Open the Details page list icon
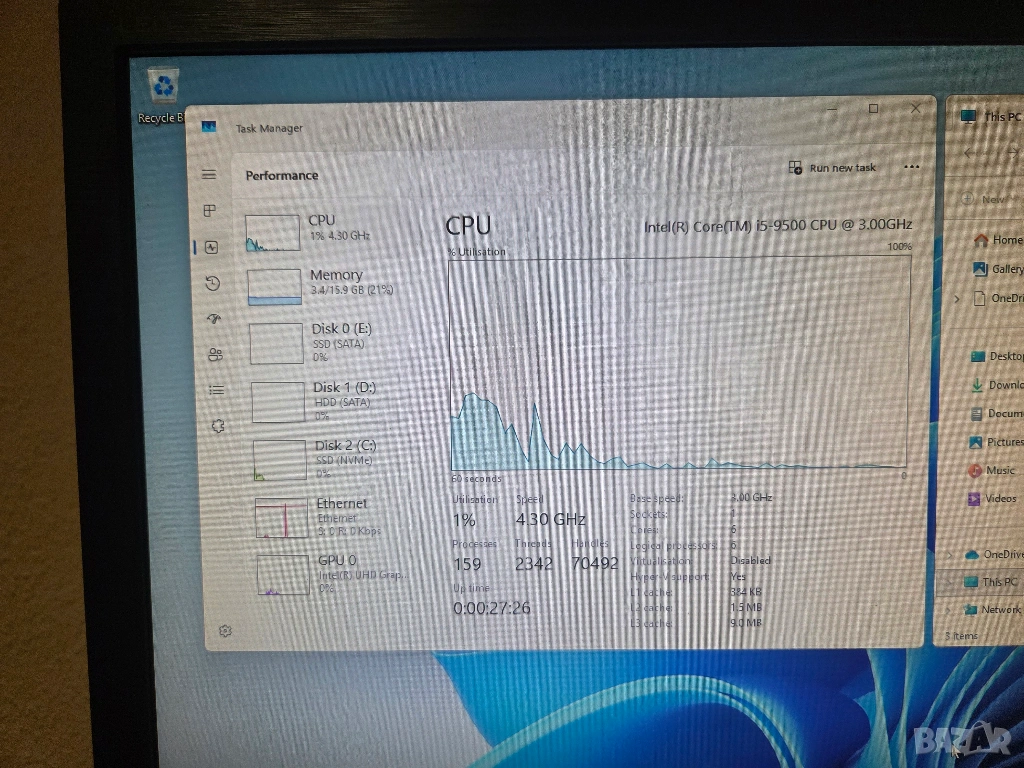The width and height of the screenshot is (1024, 768). [217, 390]
